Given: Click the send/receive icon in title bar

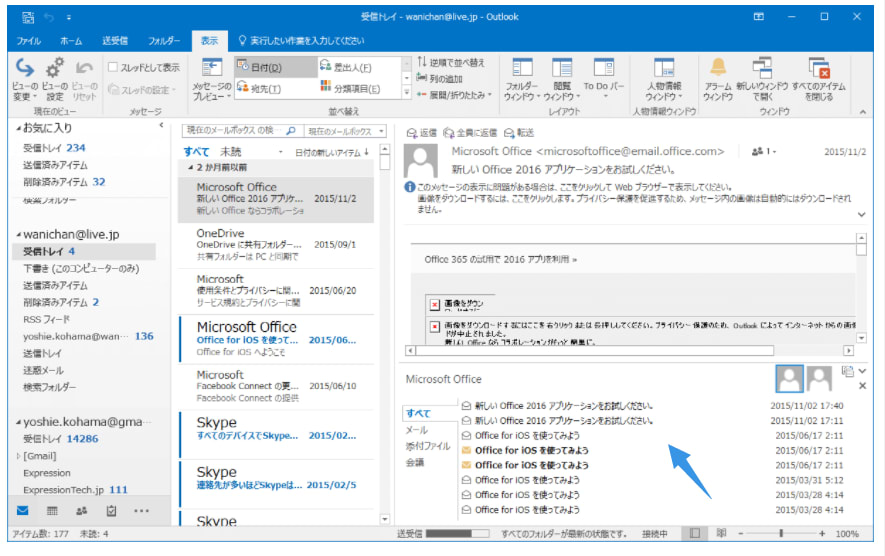Looking at the screenshot, I should coord(28,17).
